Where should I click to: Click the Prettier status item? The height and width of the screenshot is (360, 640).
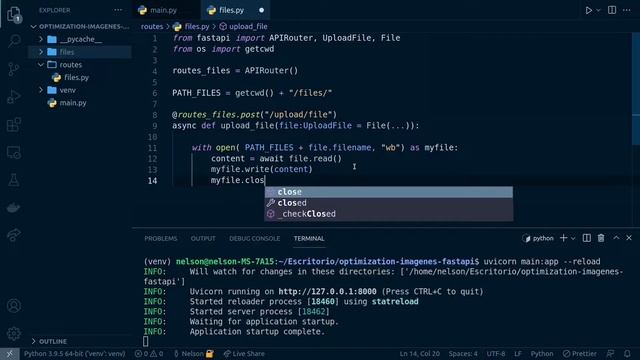click(x=580, y=354)
